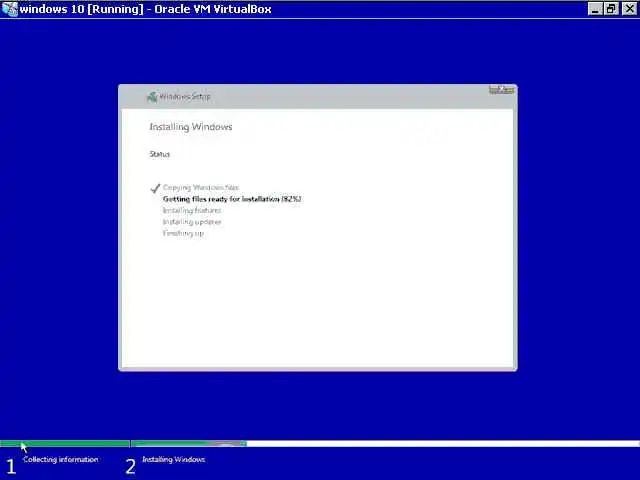Screen dimensions: 640x480
Task: Select the 'Copying Windows files' step text
Action: 201,187
